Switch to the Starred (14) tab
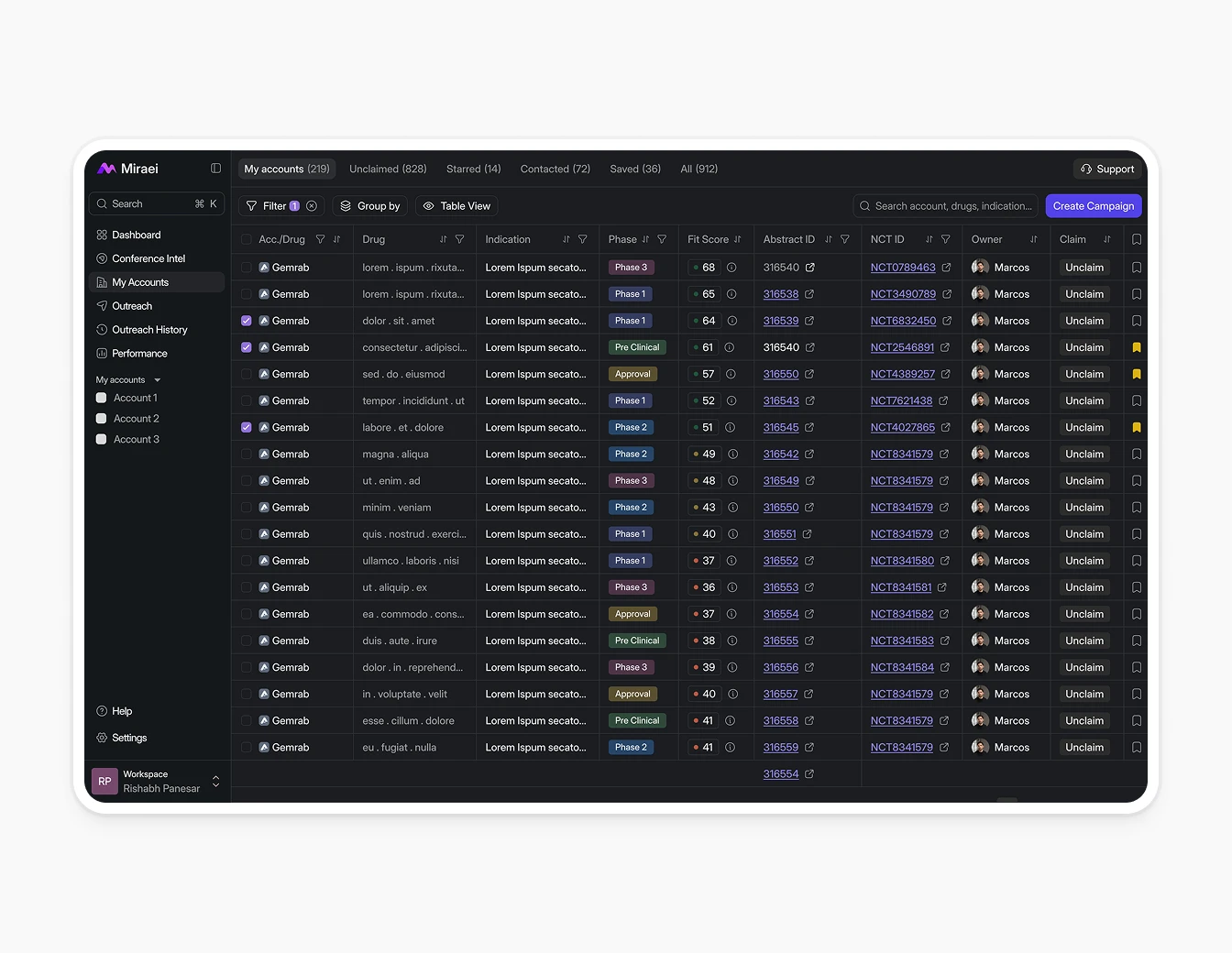1232x953 pixels. click(473, 169)
